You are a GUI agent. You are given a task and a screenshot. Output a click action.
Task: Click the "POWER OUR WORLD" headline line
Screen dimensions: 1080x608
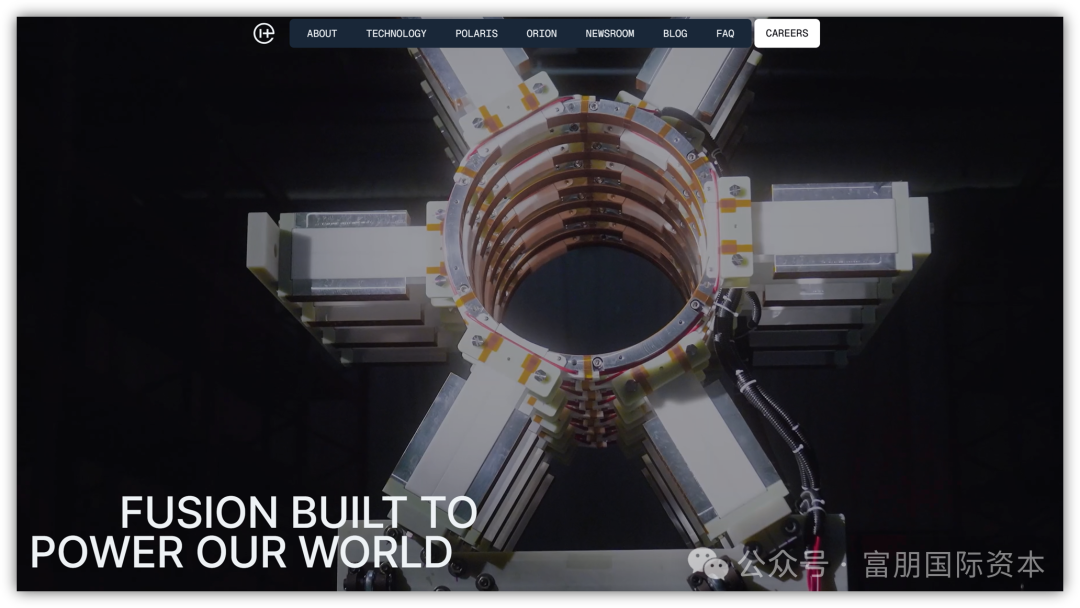pyautogui.click(x=241, y=552)
